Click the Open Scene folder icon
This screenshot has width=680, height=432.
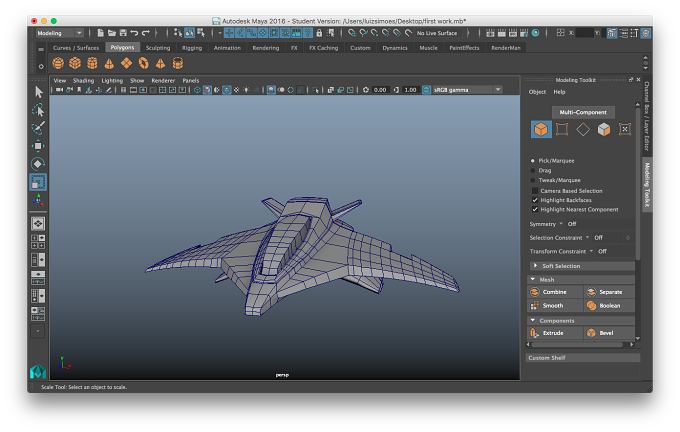pos(112,33)
